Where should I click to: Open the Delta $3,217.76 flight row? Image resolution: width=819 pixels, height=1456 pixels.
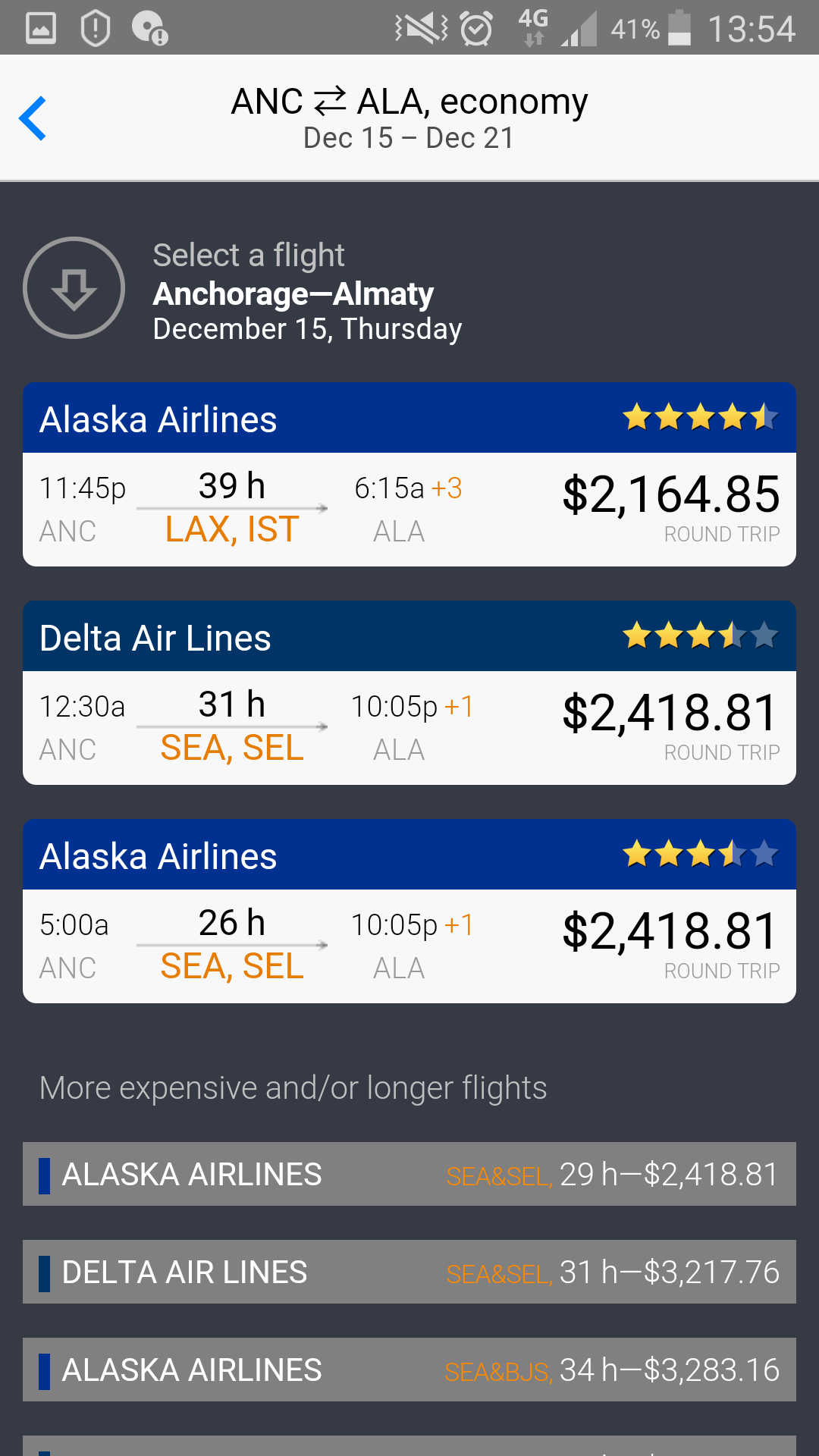(x=409, y=1272)
